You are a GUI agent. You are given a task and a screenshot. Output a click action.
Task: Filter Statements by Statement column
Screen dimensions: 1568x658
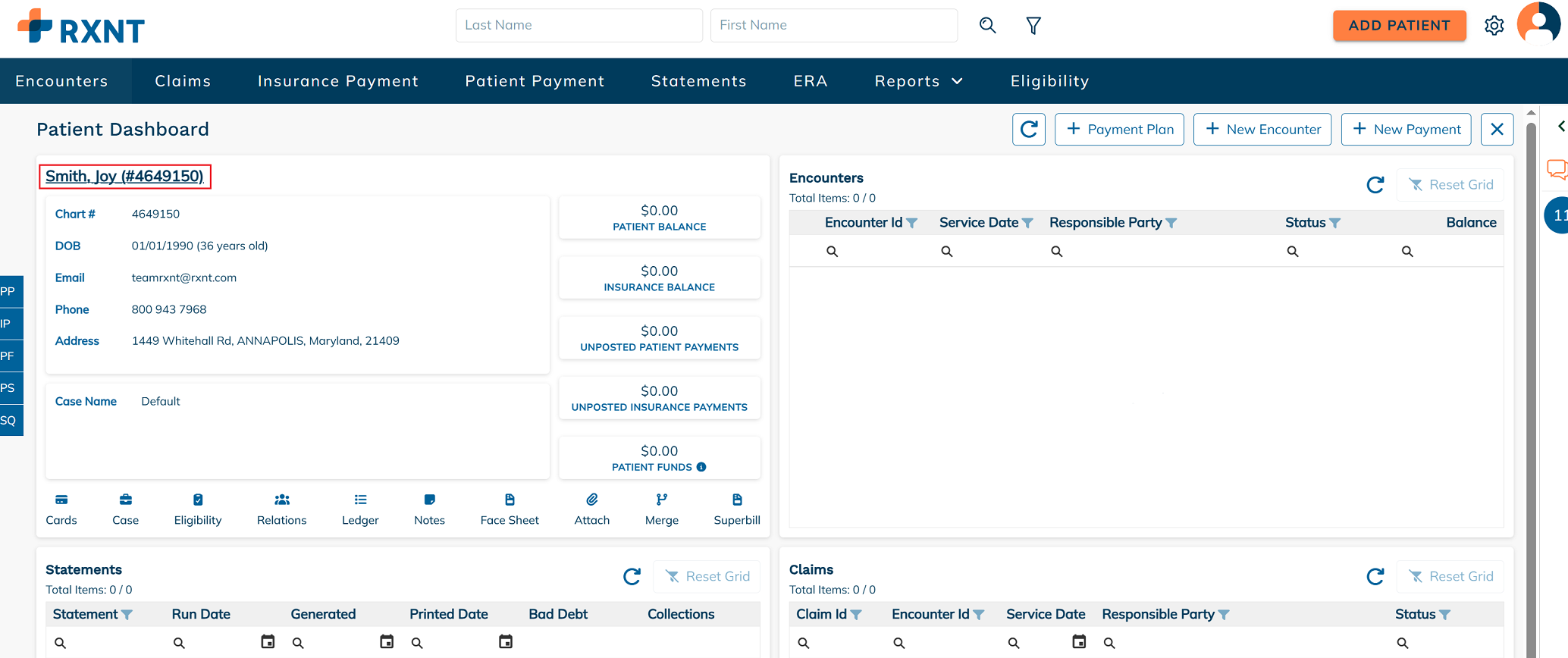click(x=127, y=615)
